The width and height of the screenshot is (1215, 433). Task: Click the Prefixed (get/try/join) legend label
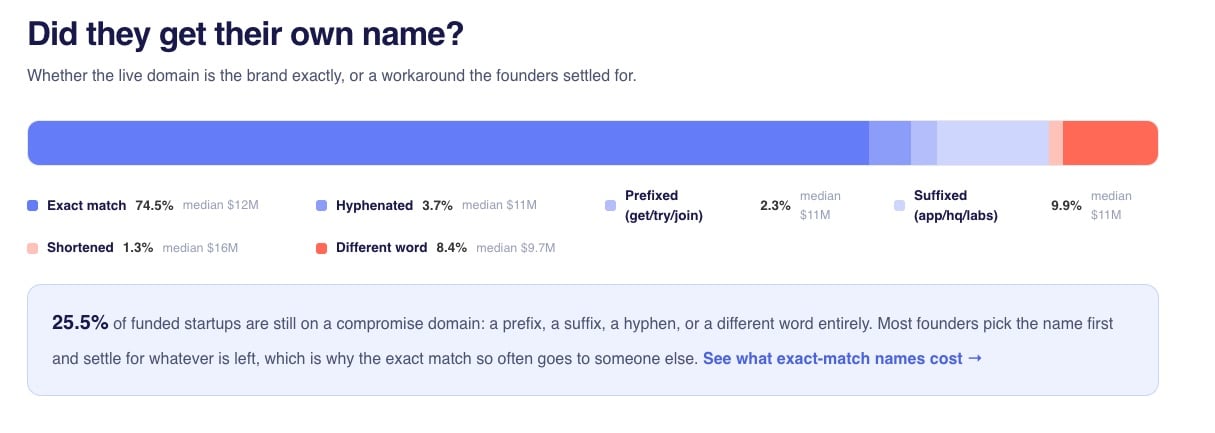point(664,205)
